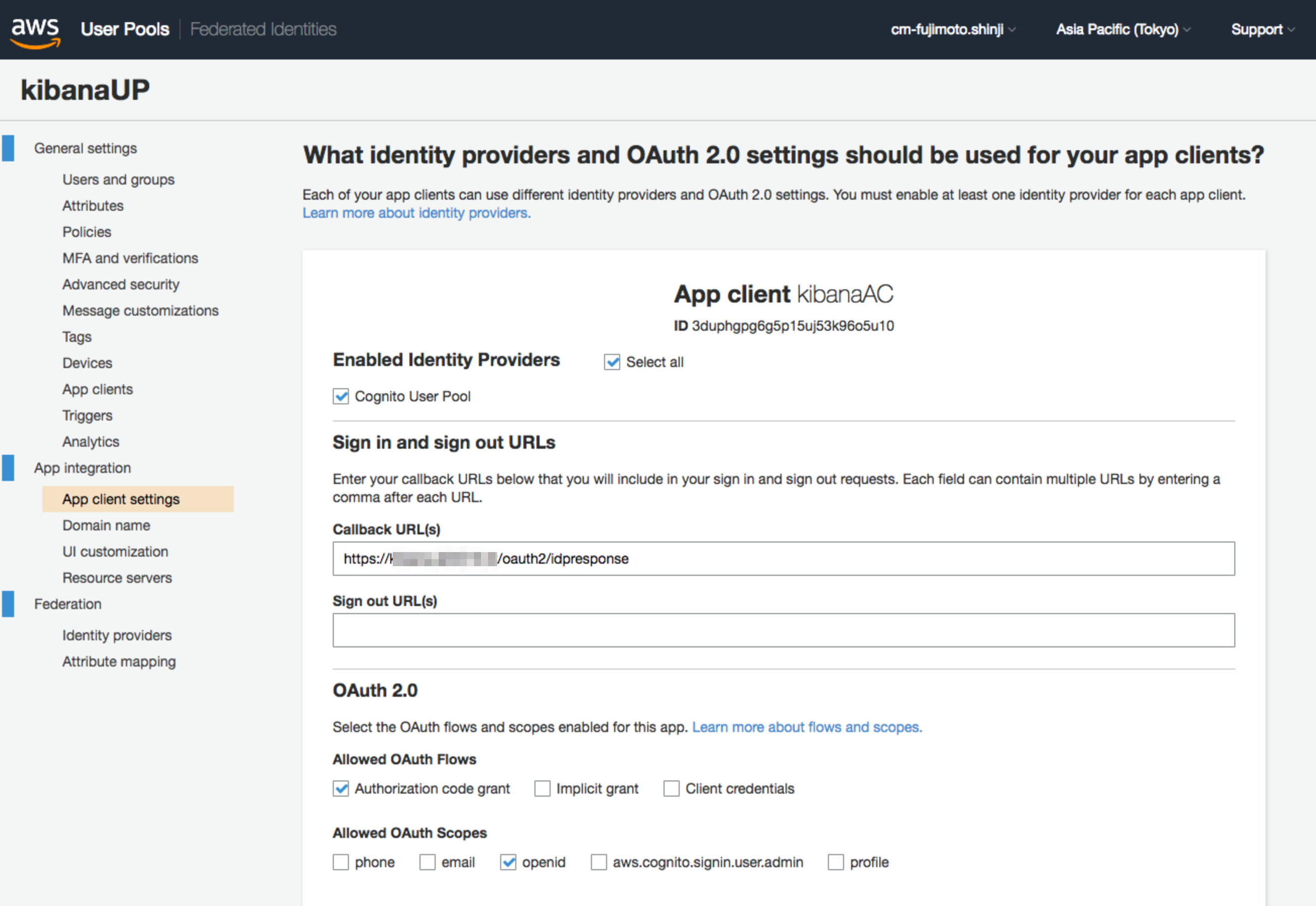Image resolution: width=1316 pixels, height=906 pixels.
Task: Open the cm-fujimoto.shinji account dropdown
Action: click(952, 30)
